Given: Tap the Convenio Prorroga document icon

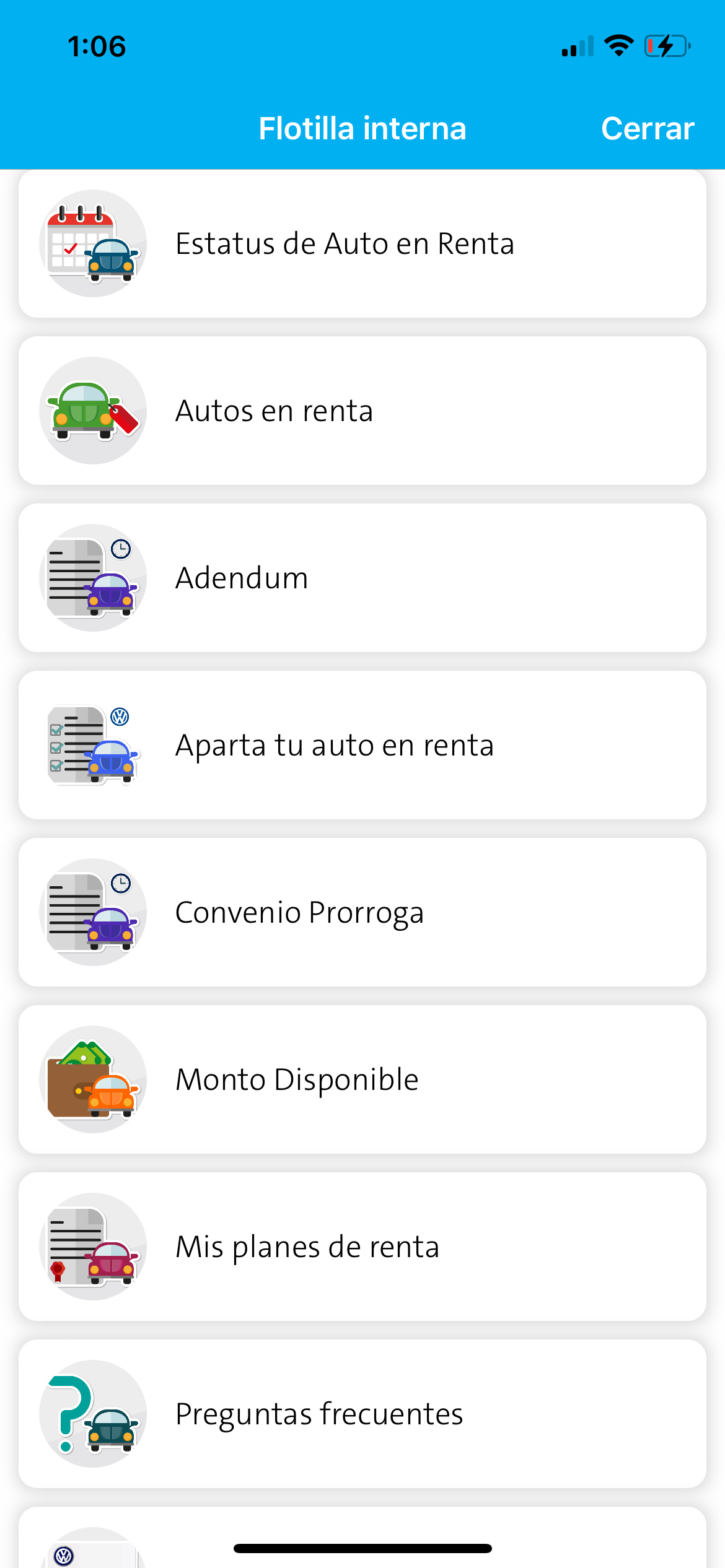Looking at the screenshot, I should 93,912.
